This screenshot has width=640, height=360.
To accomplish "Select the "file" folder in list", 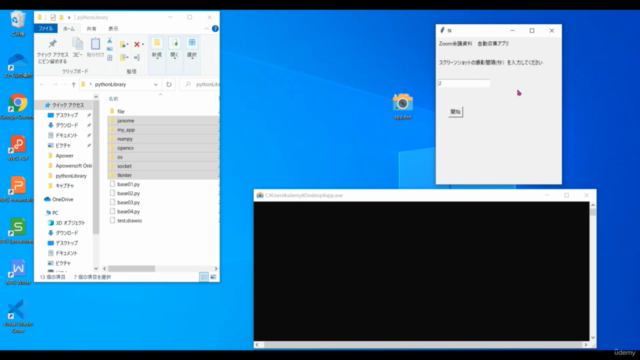I will tap(121, 111).
